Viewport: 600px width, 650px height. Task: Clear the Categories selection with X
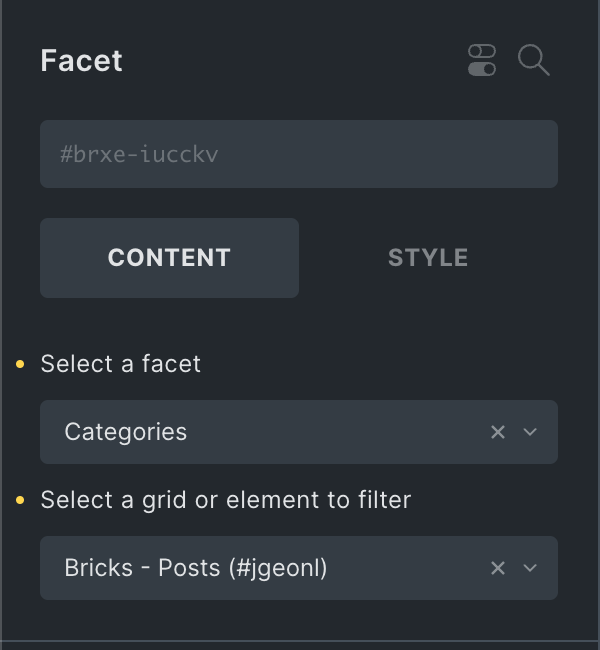click(498, 432)
